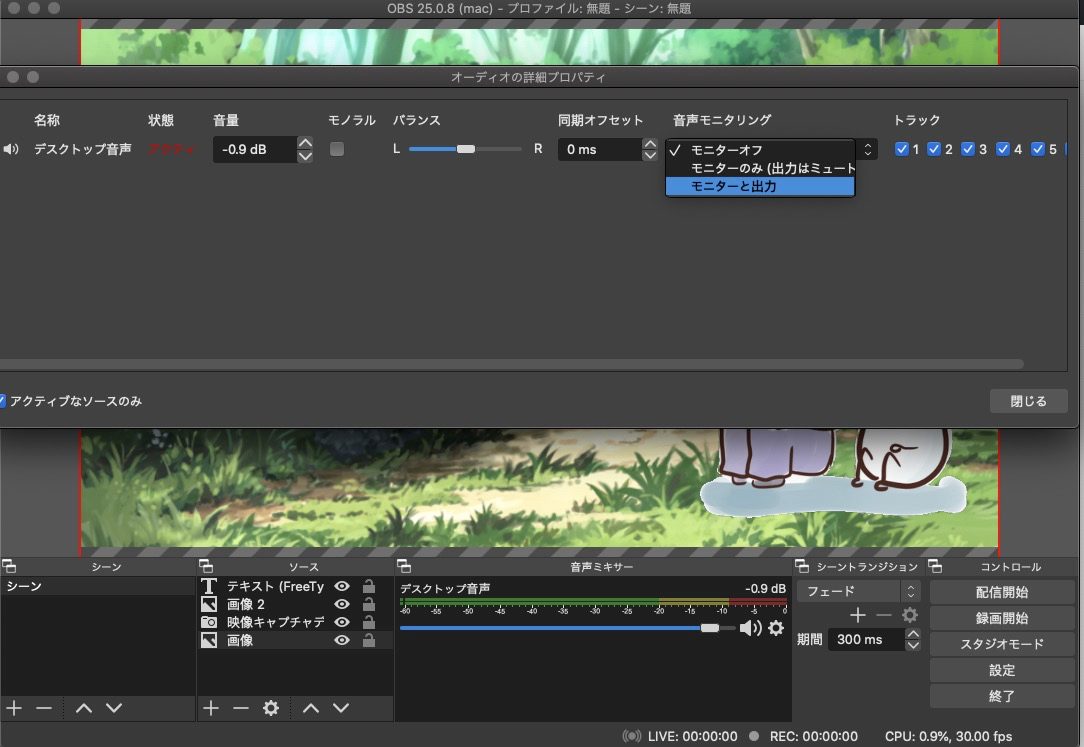Uncheck track 2 for デスクトップ音声
The width and height of the screenshot is (1084, 747).
934,149
